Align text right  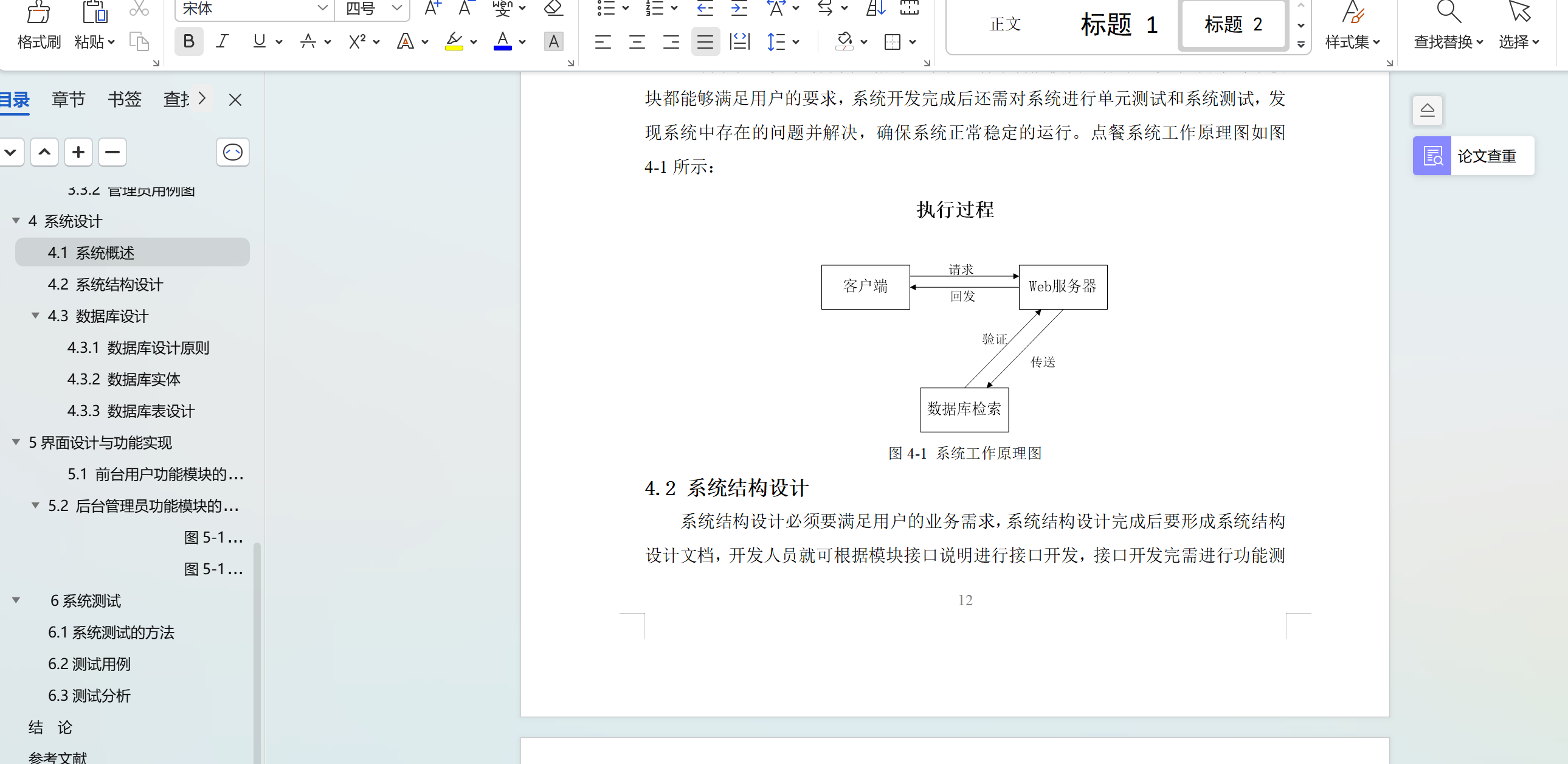671,41
